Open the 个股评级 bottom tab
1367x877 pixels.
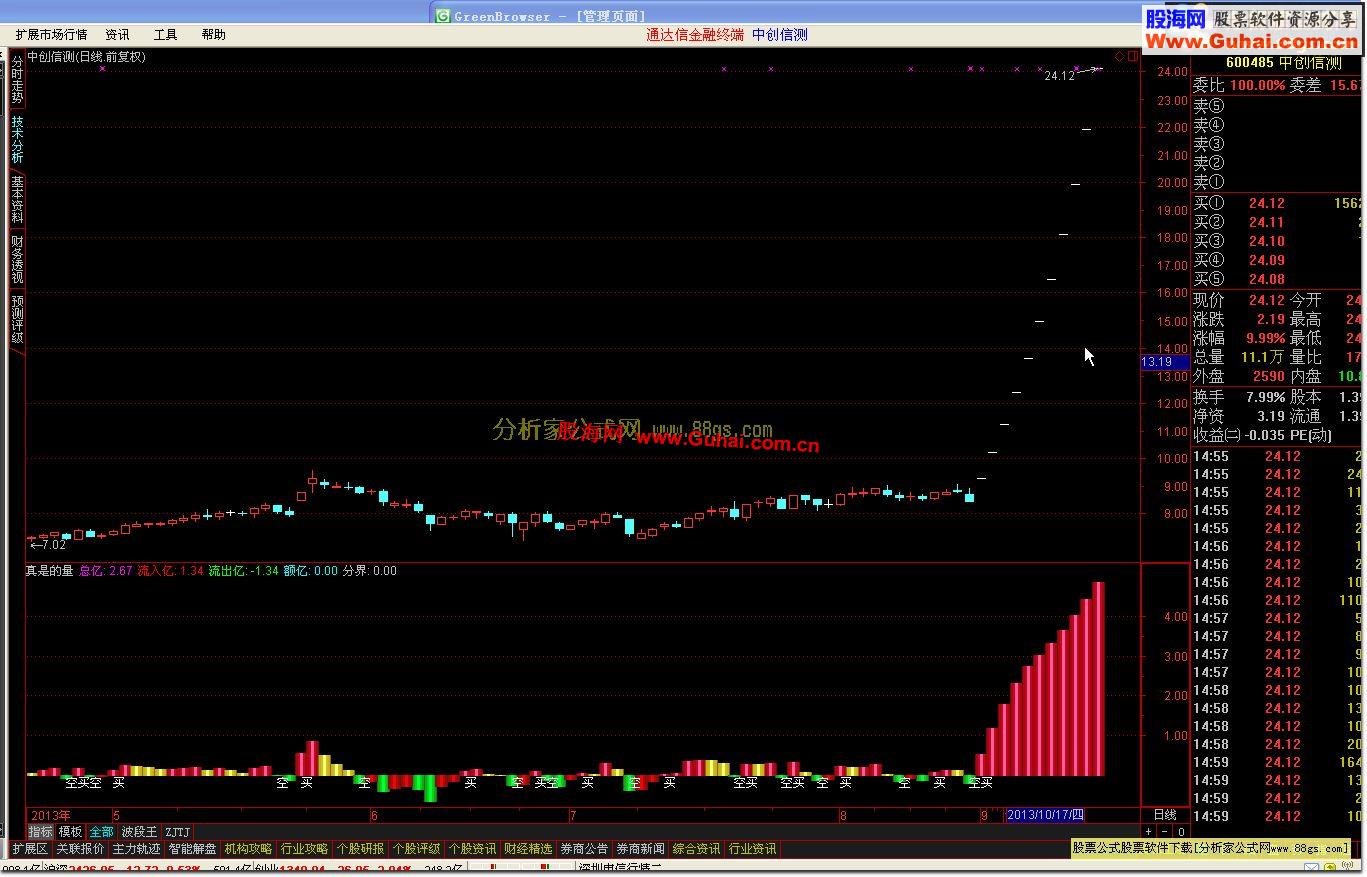coord(416,849)
